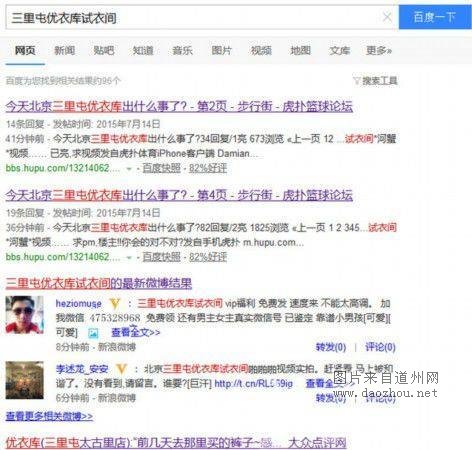Click the picture icon in heziomuse's post
Image resolution: width=472 pixels, height=450 pixels.
(93, 333)
